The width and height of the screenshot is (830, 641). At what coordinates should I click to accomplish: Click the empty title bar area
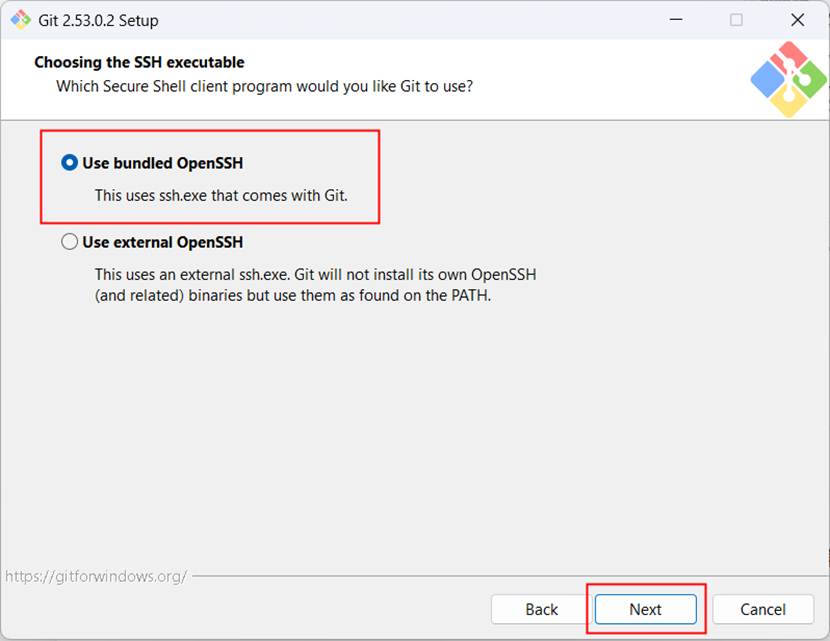[x=408, y=20]
